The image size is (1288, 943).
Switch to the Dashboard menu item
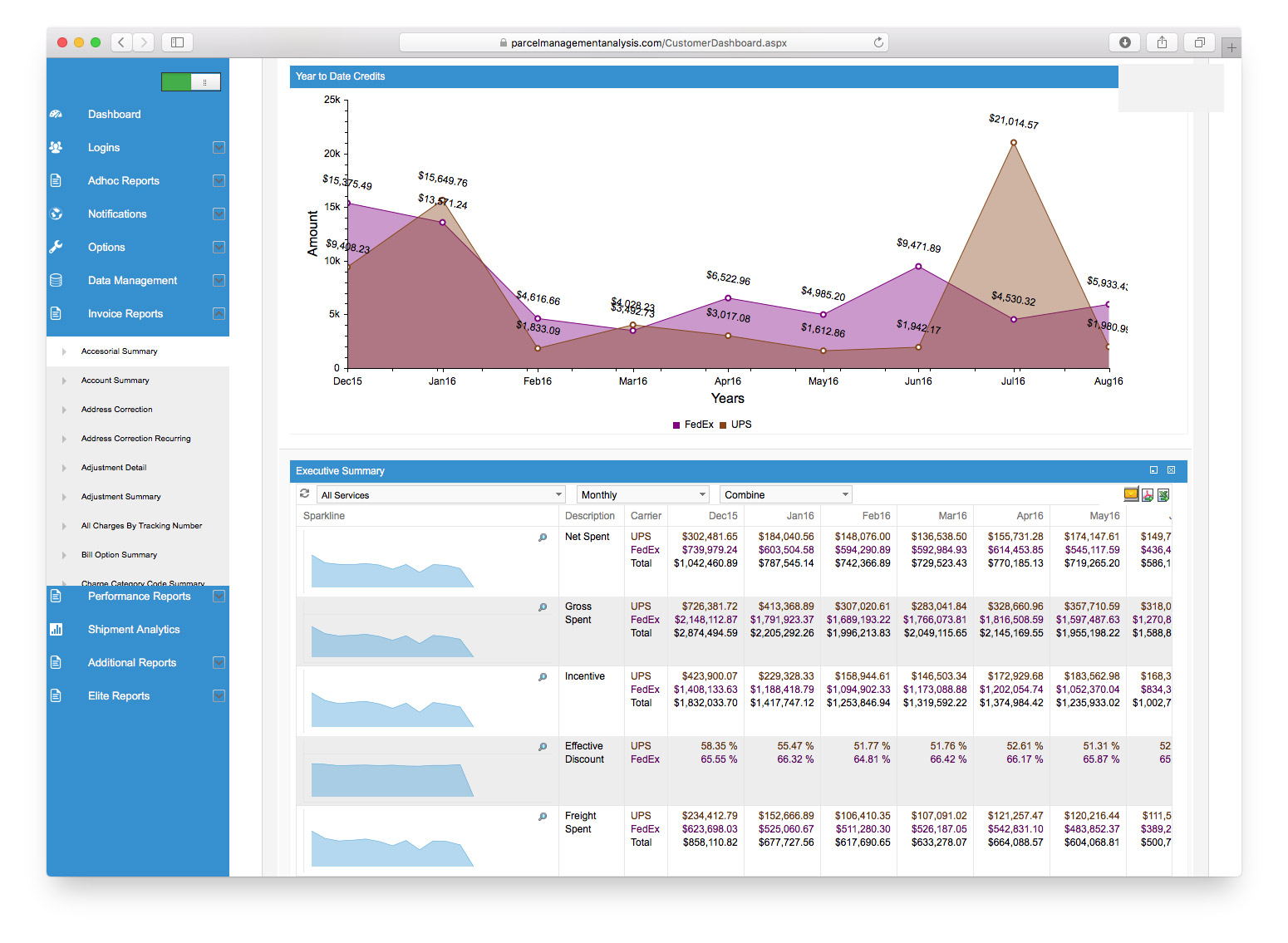click(114, 114)
